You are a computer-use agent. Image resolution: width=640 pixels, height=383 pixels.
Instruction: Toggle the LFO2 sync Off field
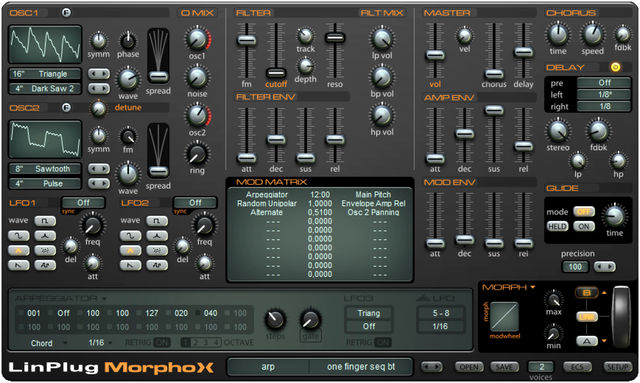(x=195, y=203)
